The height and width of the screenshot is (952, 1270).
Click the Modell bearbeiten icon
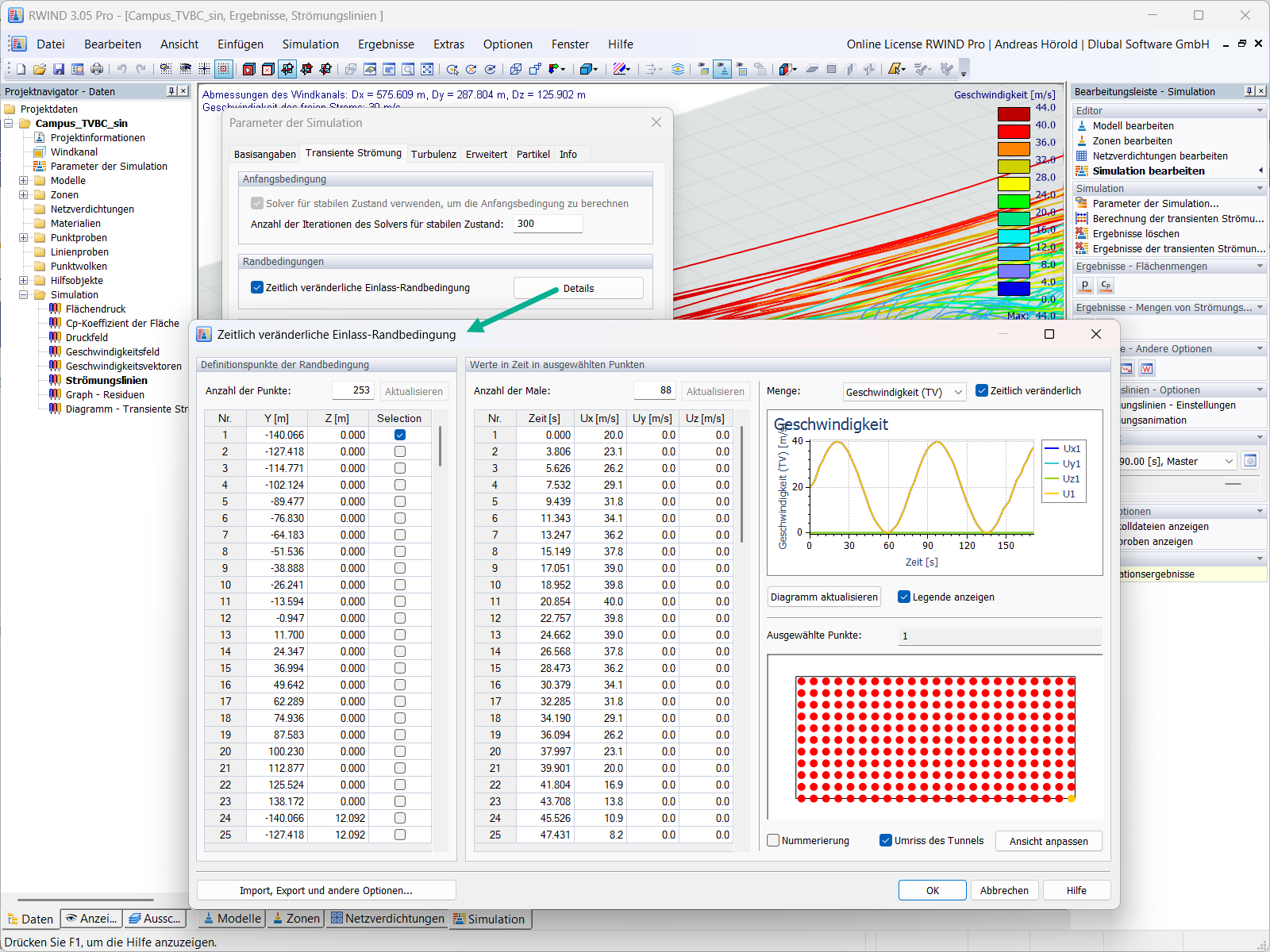[1082, 125]
